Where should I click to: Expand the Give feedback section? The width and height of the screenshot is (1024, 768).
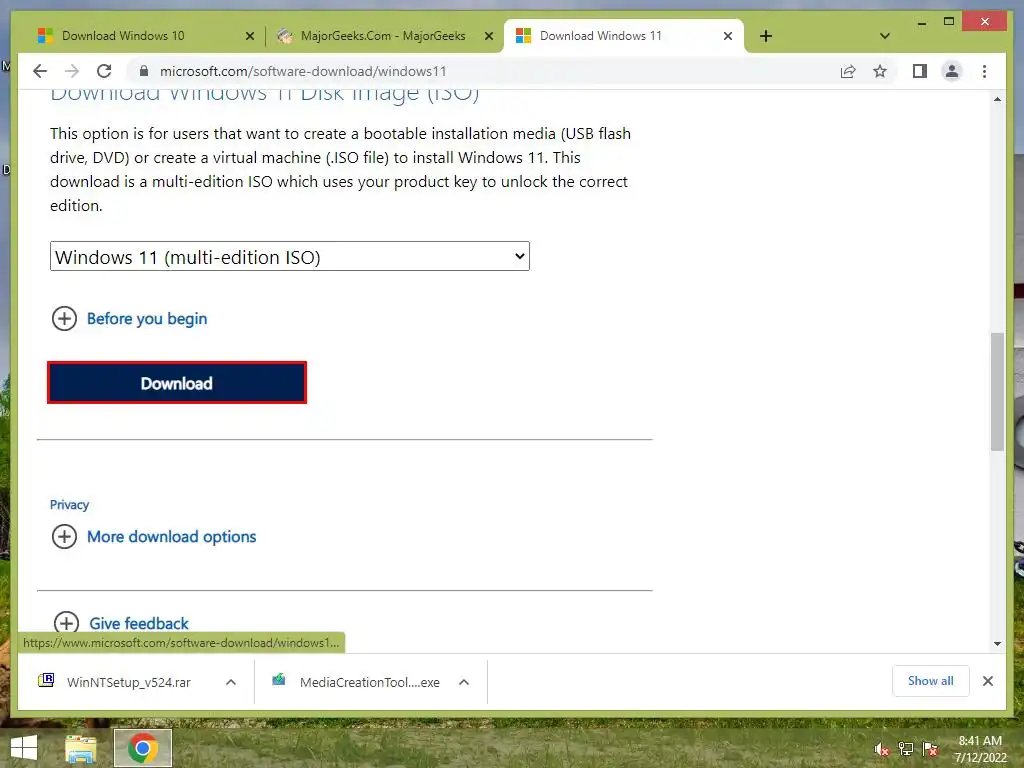pos(66,623)
